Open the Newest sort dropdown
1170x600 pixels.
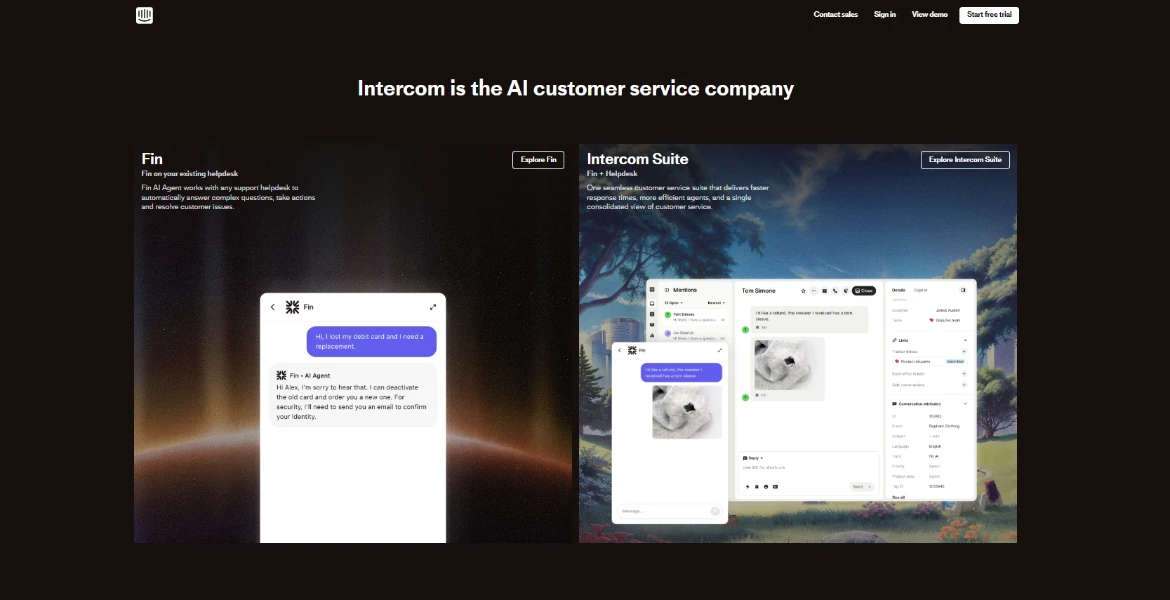pyautogui.click(x=715, y=302)
